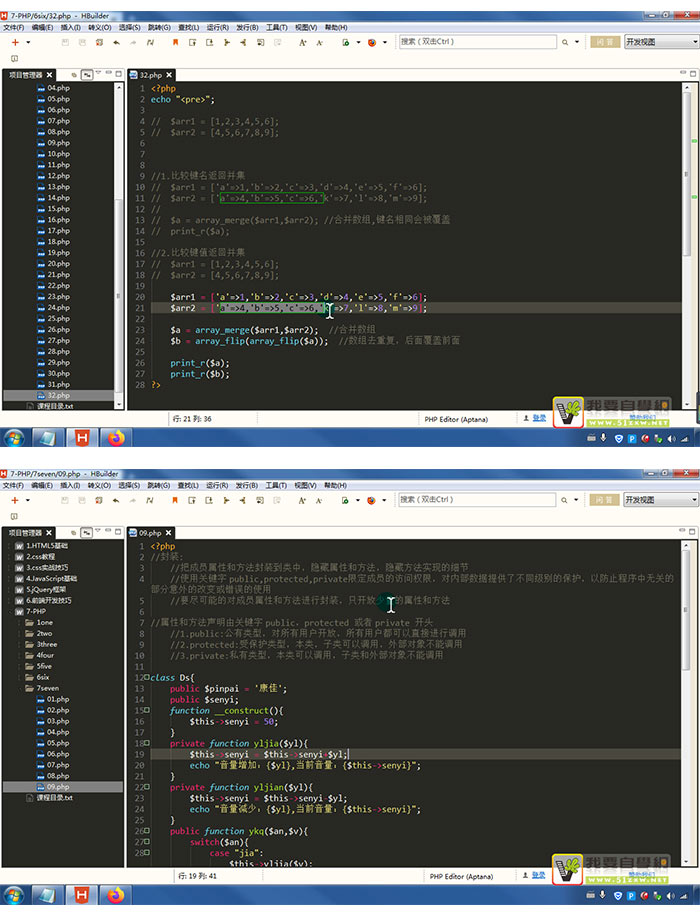Click the tan button before 开发视图 in 32.php window
Image resolution: width=700 pixels, height=915 pixels.
pos(605,42)
